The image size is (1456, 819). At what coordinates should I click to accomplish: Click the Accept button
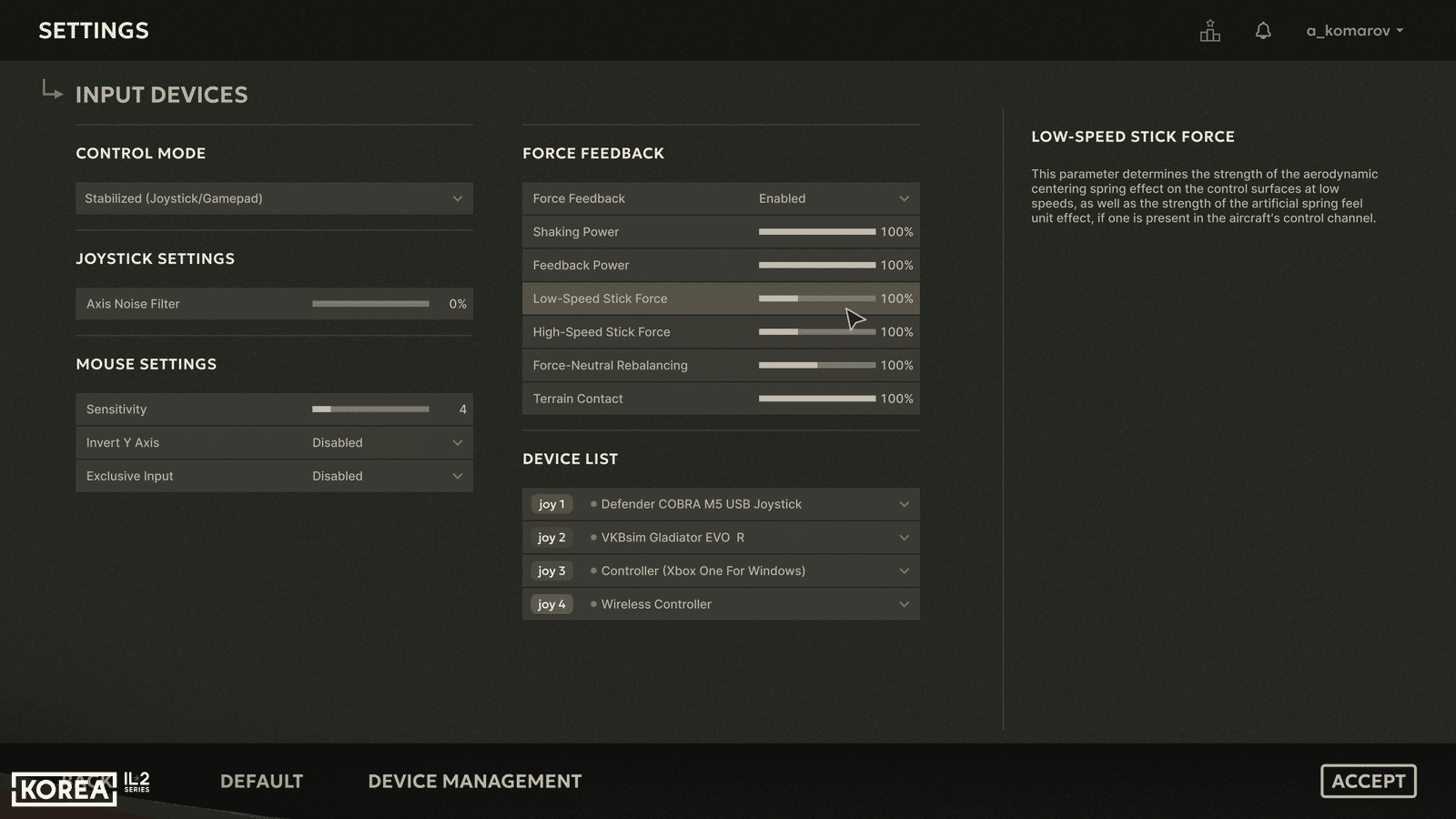[x=1368, y=781]
